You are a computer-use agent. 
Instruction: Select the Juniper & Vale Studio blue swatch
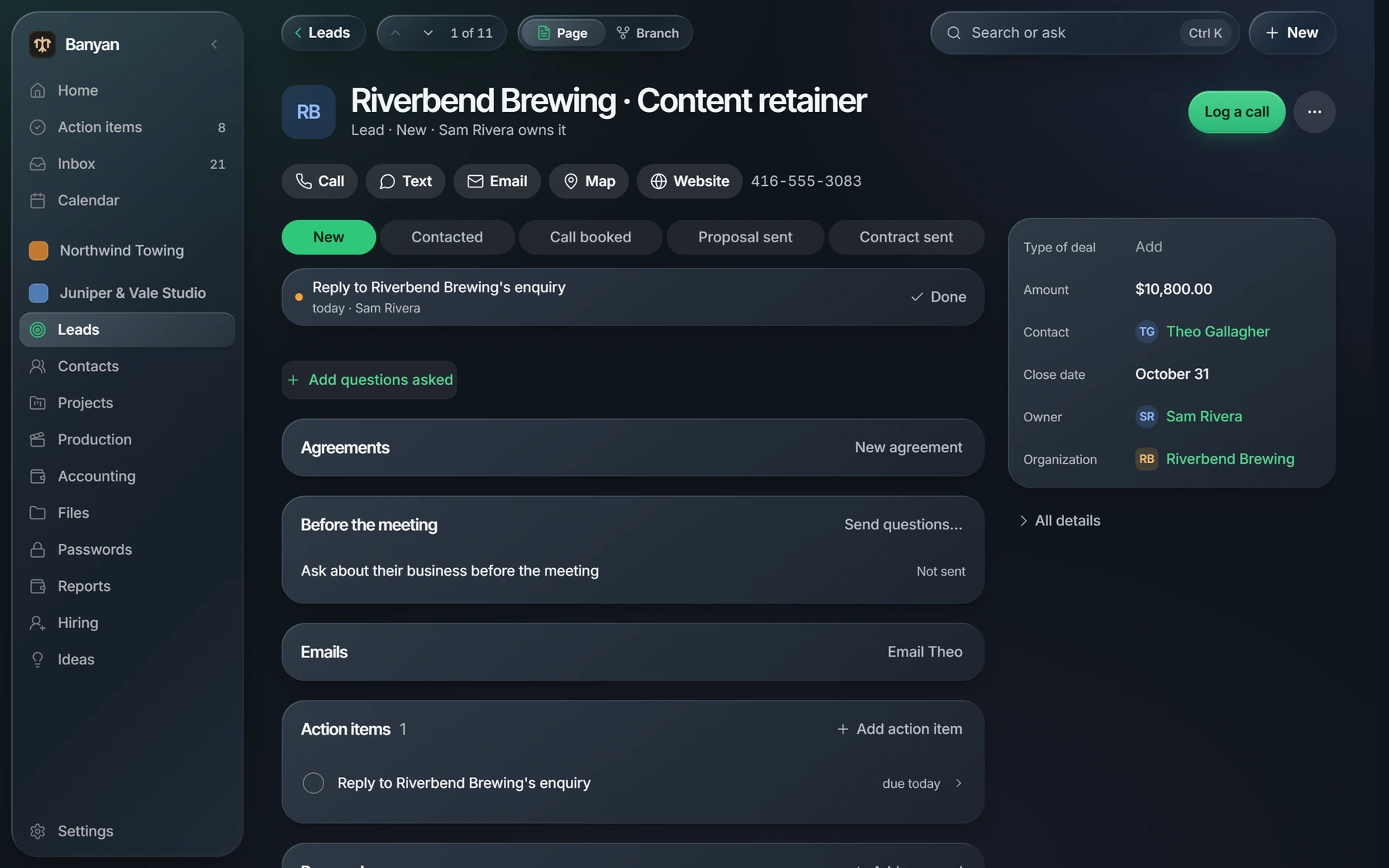[39, 293]
